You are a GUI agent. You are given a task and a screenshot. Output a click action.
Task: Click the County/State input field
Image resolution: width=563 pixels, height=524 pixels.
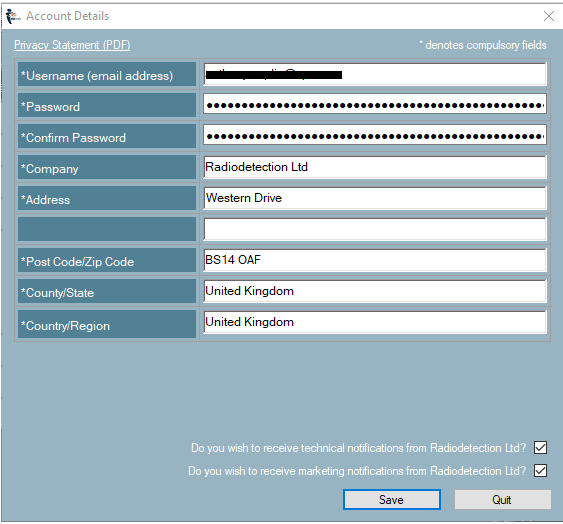(x=375, y=291)
